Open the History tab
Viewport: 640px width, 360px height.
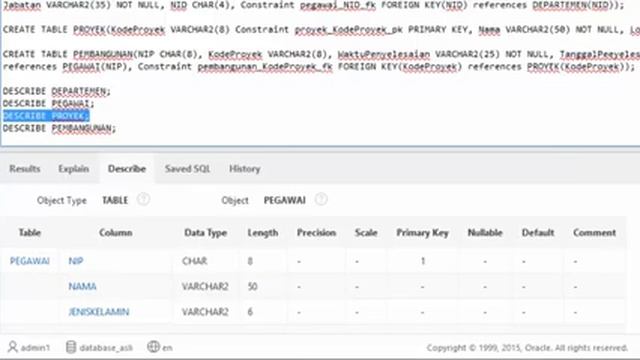[244, 169]
